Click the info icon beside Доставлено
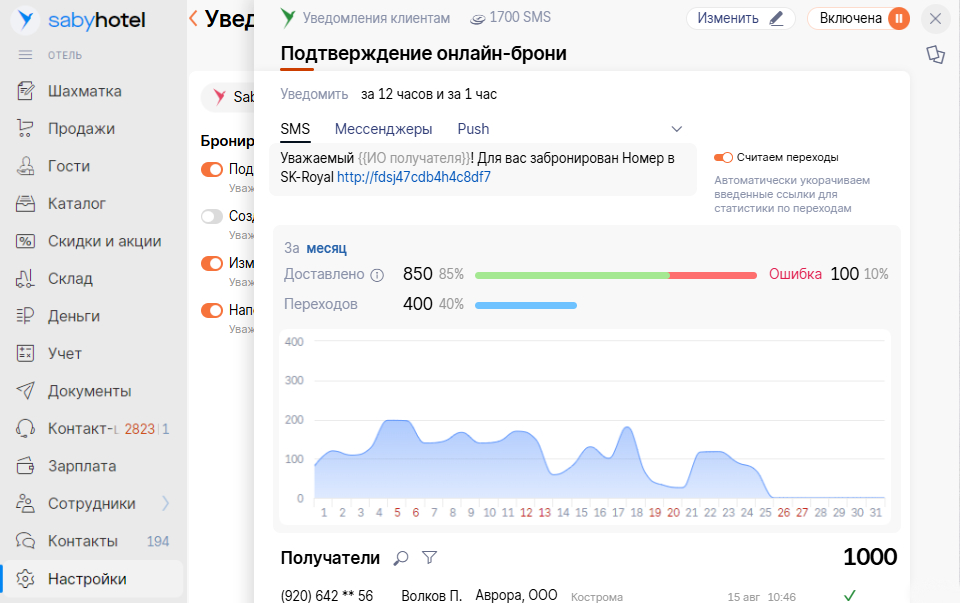The width and height of the screenshot is (960, 603). (x=377, y=275)
